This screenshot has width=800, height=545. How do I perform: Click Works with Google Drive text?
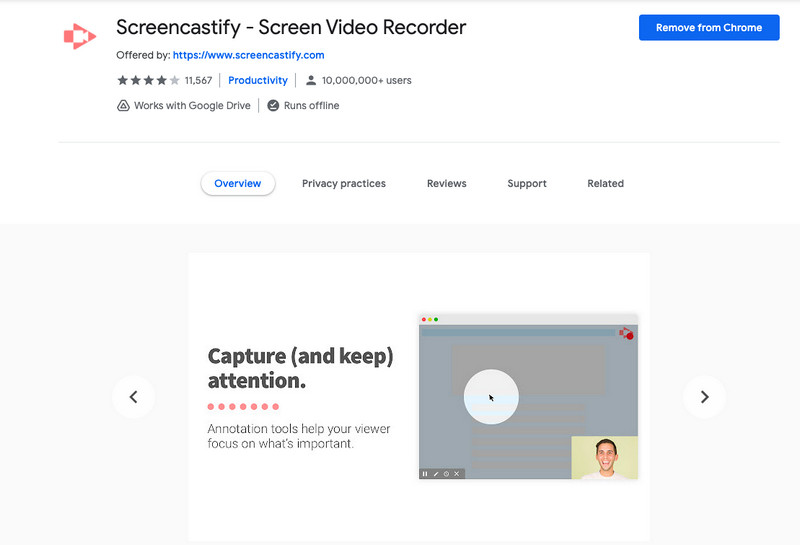point(192,106)
